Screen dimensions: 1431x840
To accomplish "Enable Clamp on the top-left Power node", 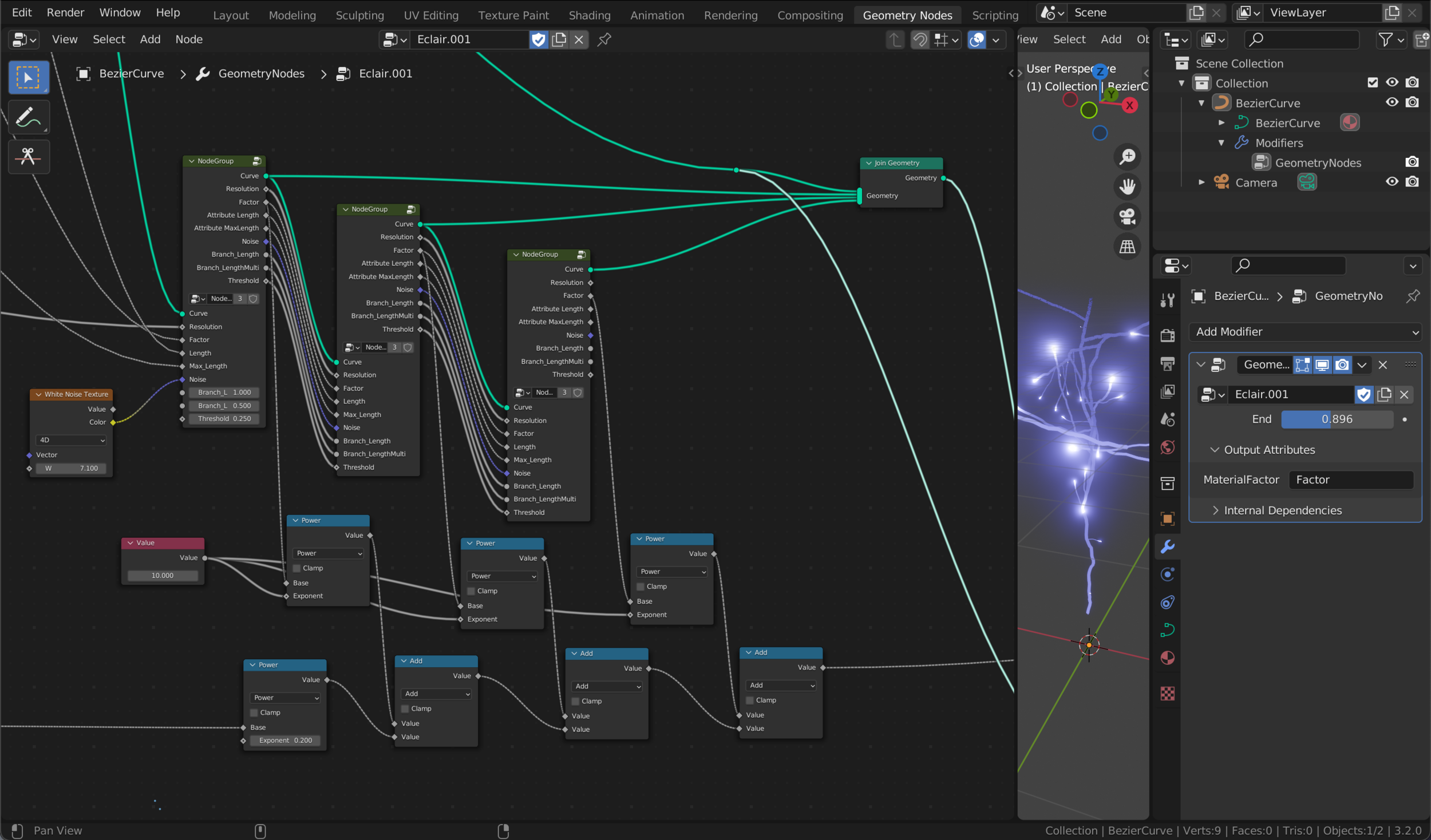I will (x=297, y=568).
